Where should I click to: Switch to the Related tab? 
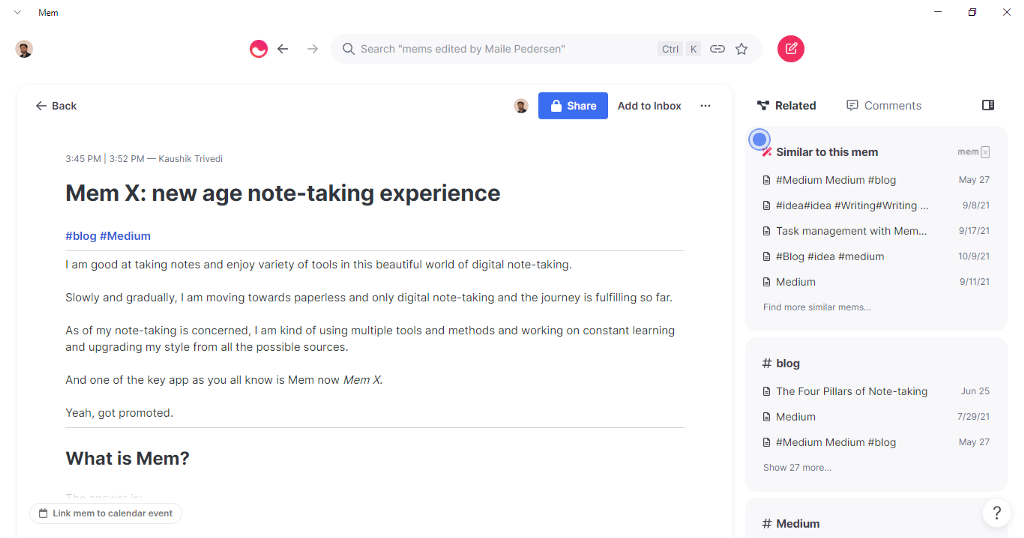tap(787, 106)
